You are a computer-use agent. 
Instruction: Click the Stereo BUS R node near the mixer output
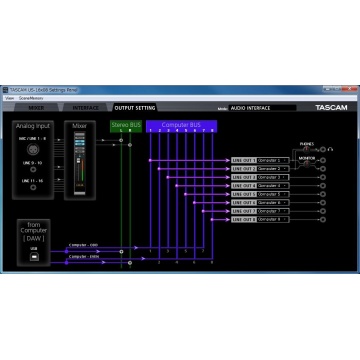click(130, 145)
